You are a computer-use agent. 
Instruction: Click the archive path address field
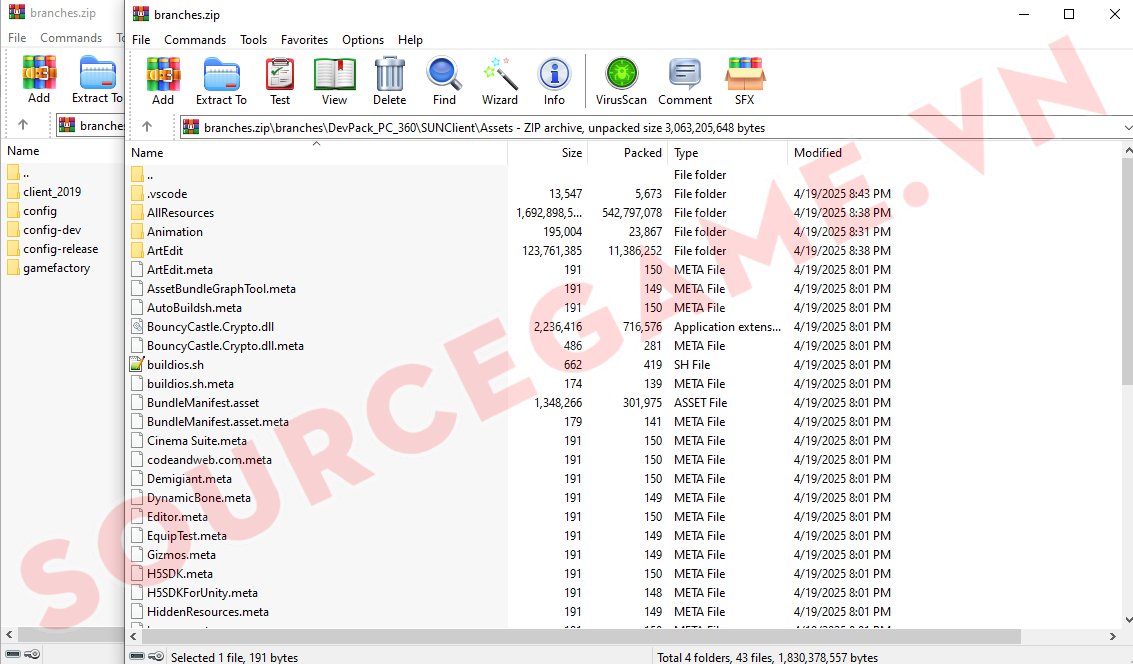[650, 127]
